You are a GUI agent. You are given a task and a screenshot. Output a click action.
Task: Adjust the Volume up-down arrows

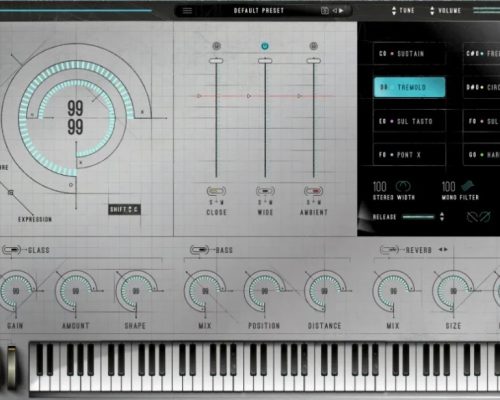click(432, 11)
